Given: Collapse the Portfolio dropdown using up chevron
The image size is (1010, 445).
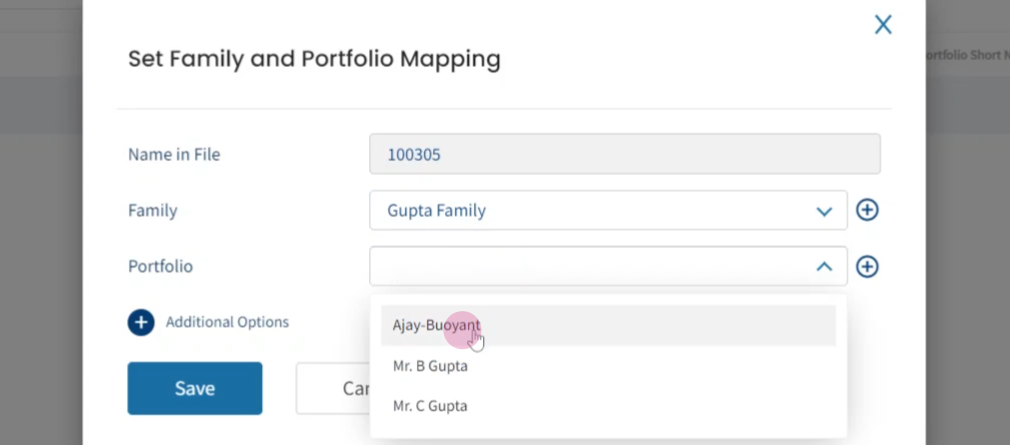Looking at the screenshot, I should coord(824,267).
